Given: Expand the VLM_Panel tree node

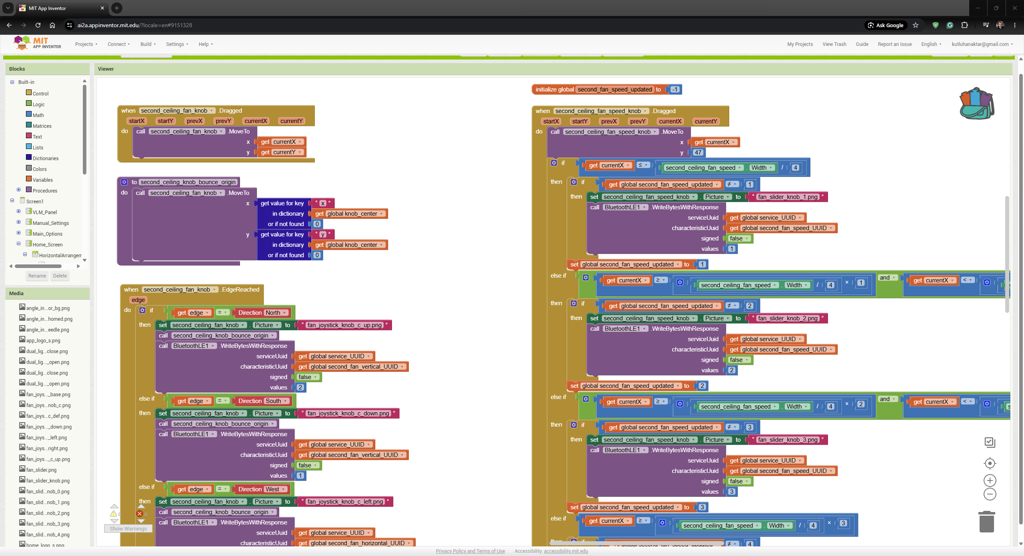Looking at the screenshot, I should click(19, 212).
